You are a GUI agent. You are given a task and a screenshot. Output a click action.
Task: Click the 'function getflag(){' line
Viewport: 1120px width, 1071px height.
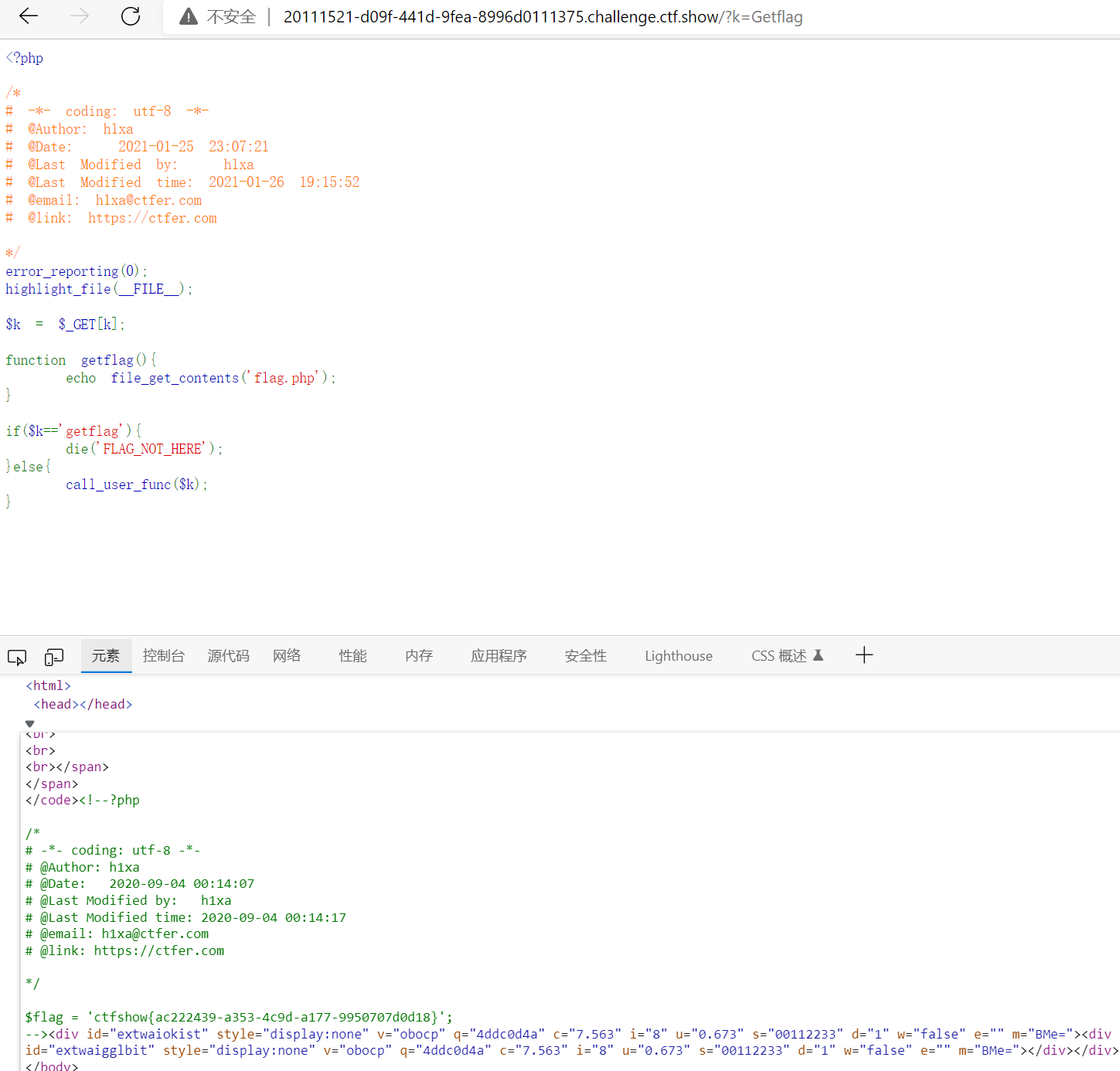point(81,360)
